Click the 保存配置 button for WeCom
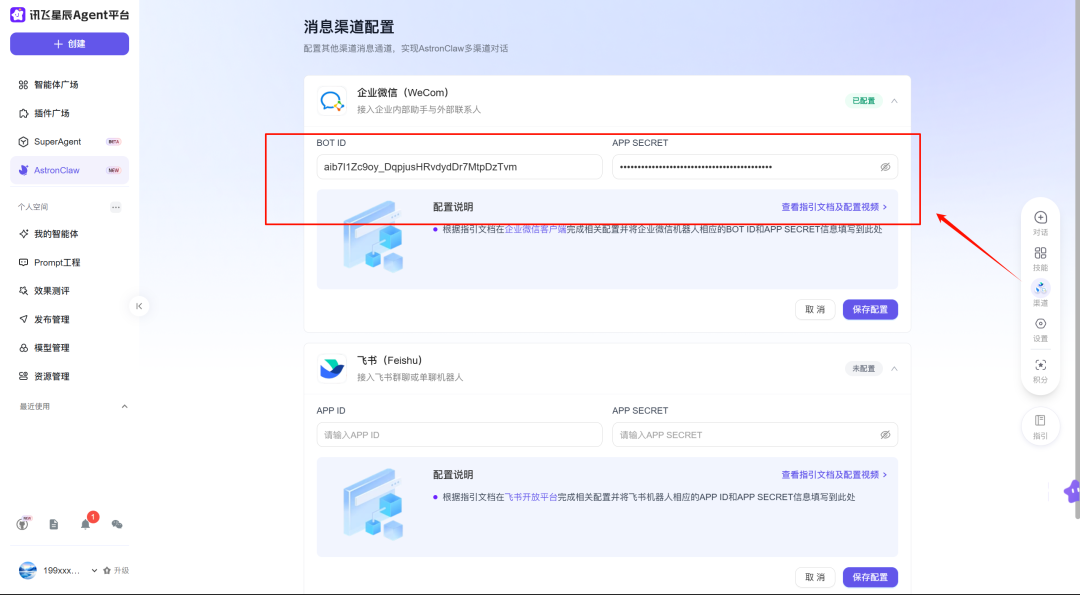 point(869,309)
